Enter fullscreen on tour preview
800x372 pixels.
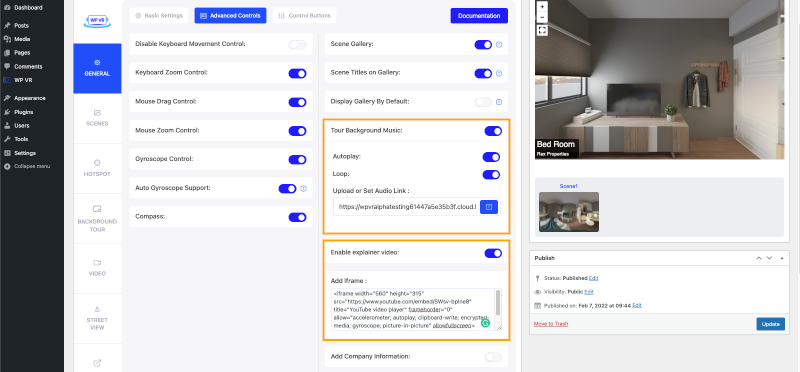(x=542, y=31)
